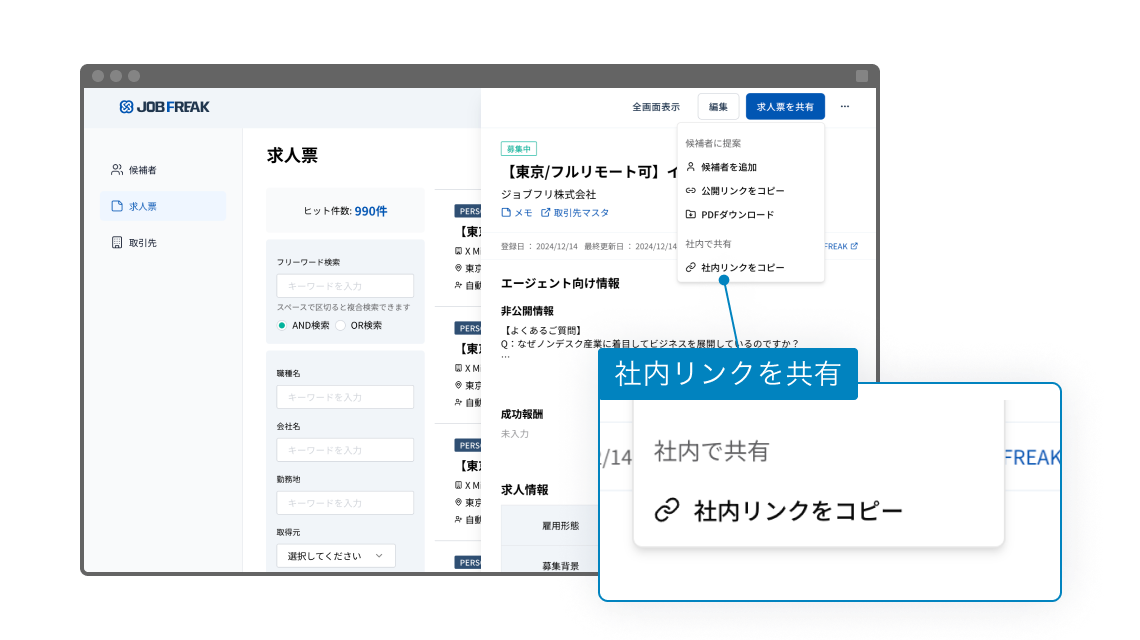Click the three-dot more options icon

844,106
